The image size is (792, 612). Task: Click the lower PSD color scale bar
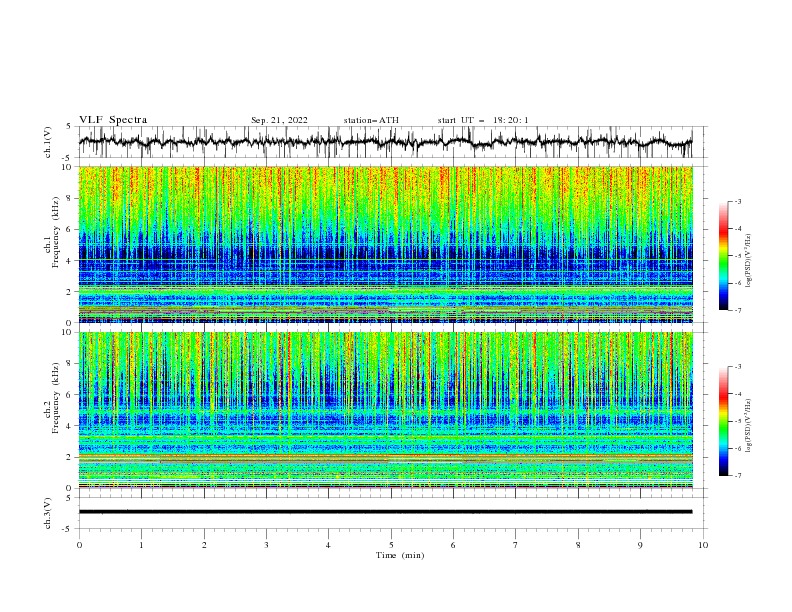point(723,421)
